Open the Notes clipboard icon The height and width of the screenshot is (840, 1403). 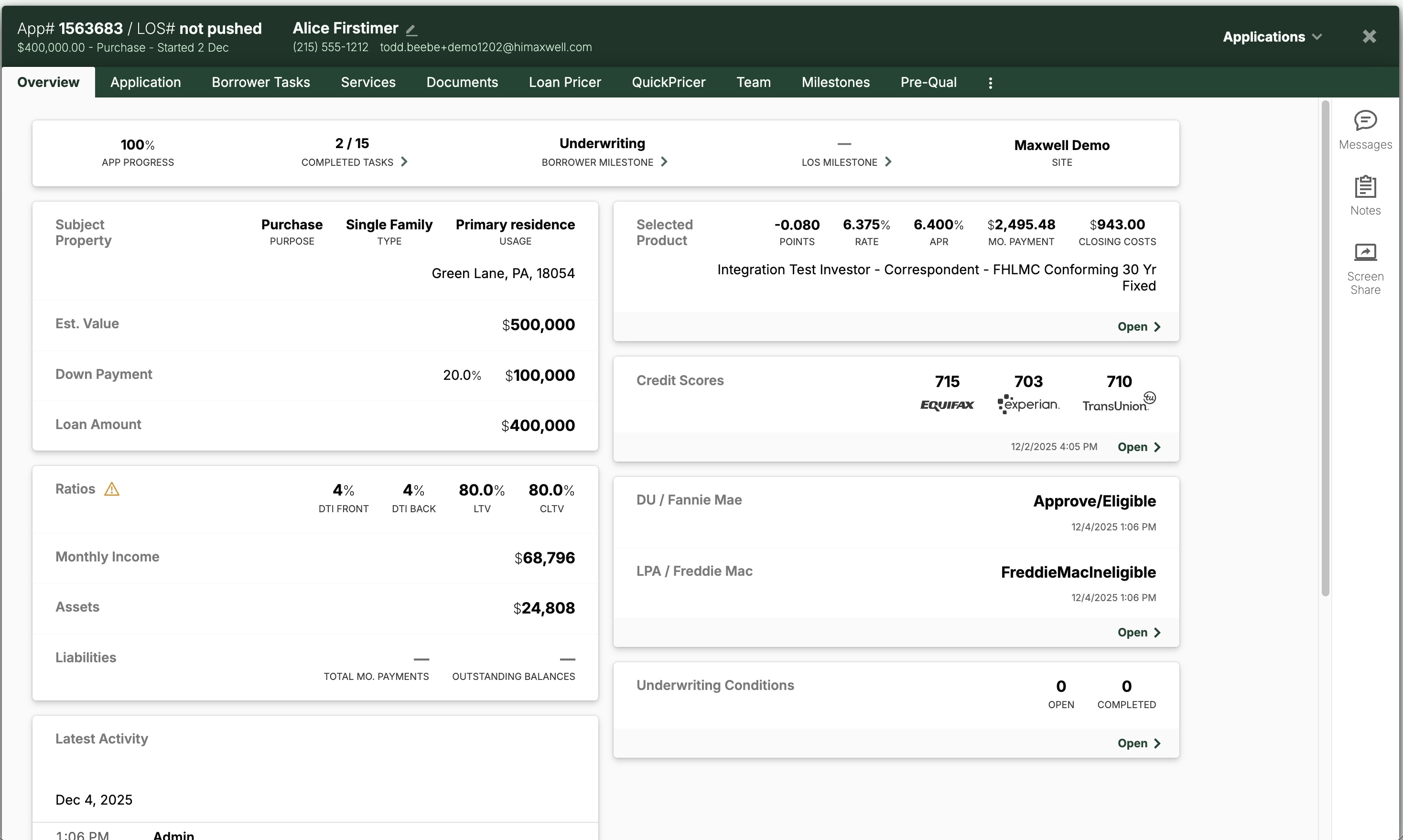point(1365,187)
